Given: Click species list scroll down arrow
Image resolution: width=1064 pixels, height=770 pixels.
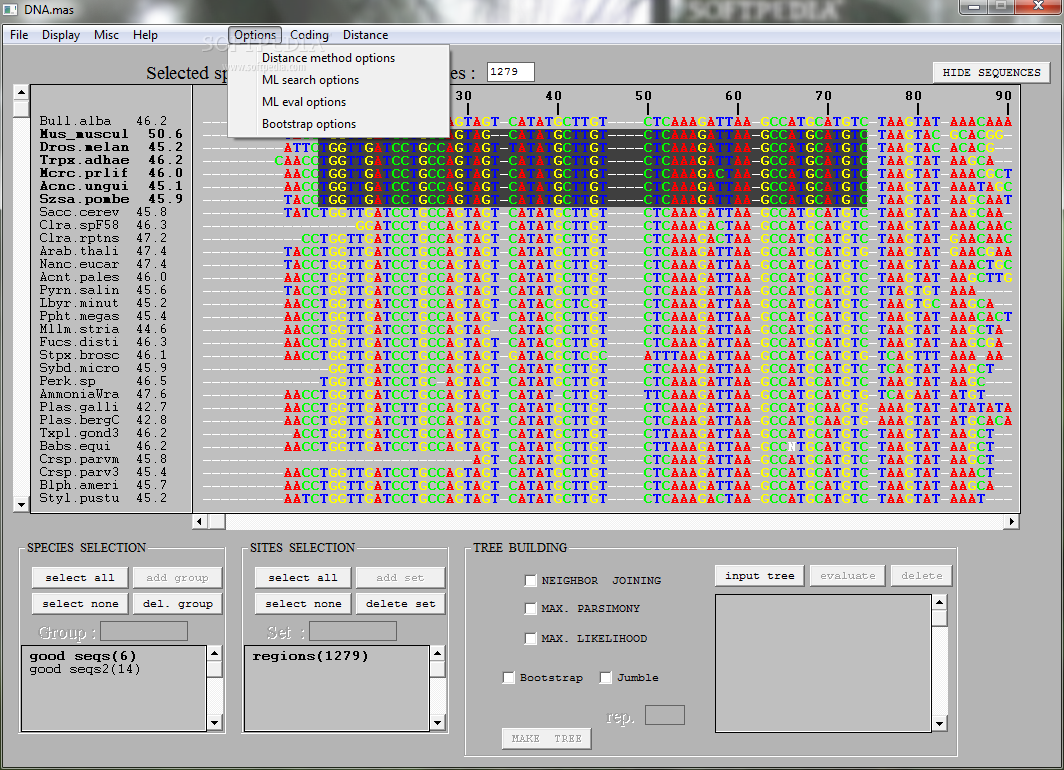Looking at the screenshot, I should click(21, 505).
